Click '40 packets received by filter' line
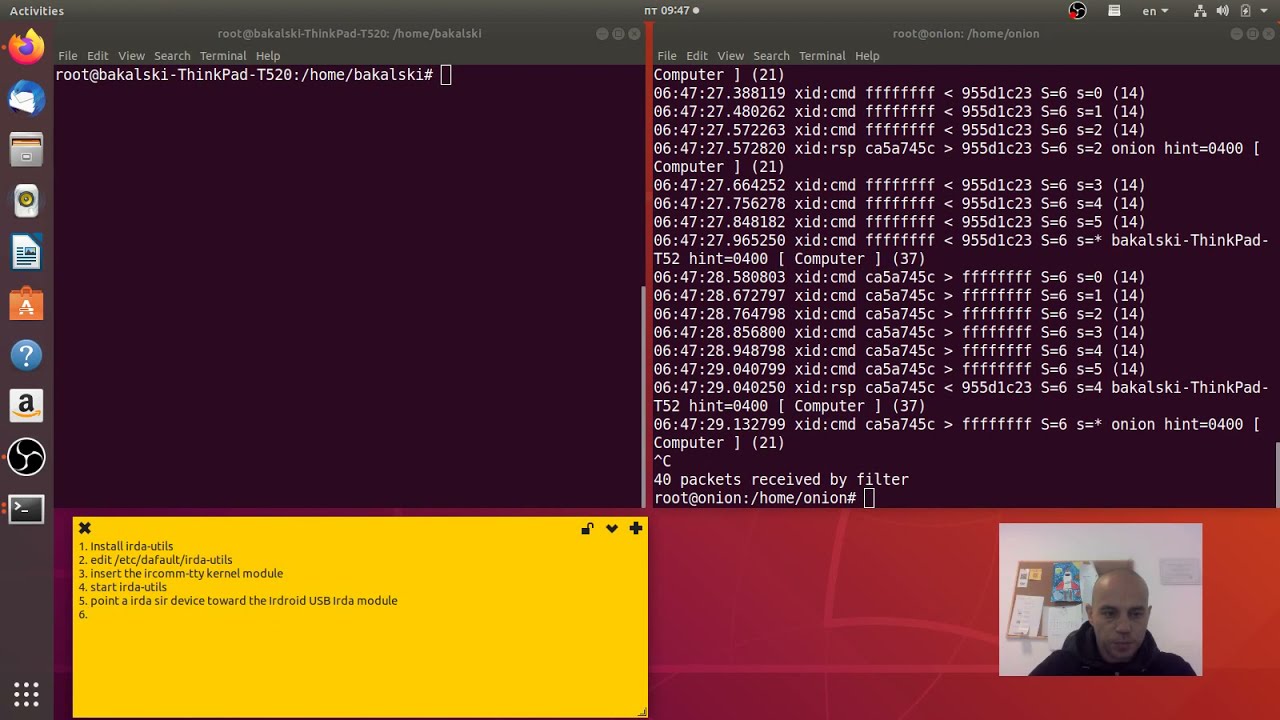Screen dimensions: 1280x720 coord(781,480)
